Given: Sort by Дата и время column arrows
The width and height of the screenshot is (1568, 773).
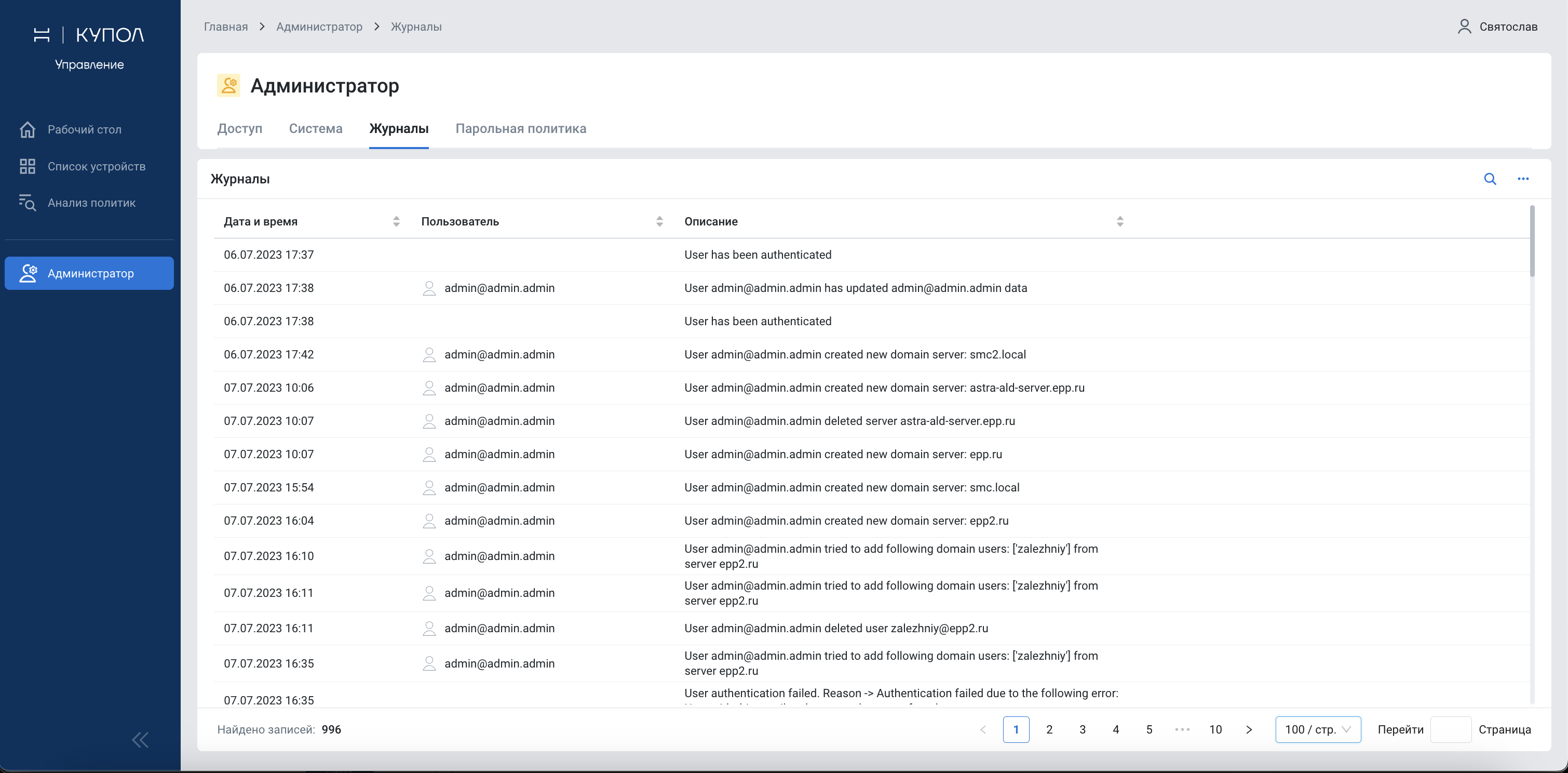Looking at the screenshot, I should coord(396,222).
